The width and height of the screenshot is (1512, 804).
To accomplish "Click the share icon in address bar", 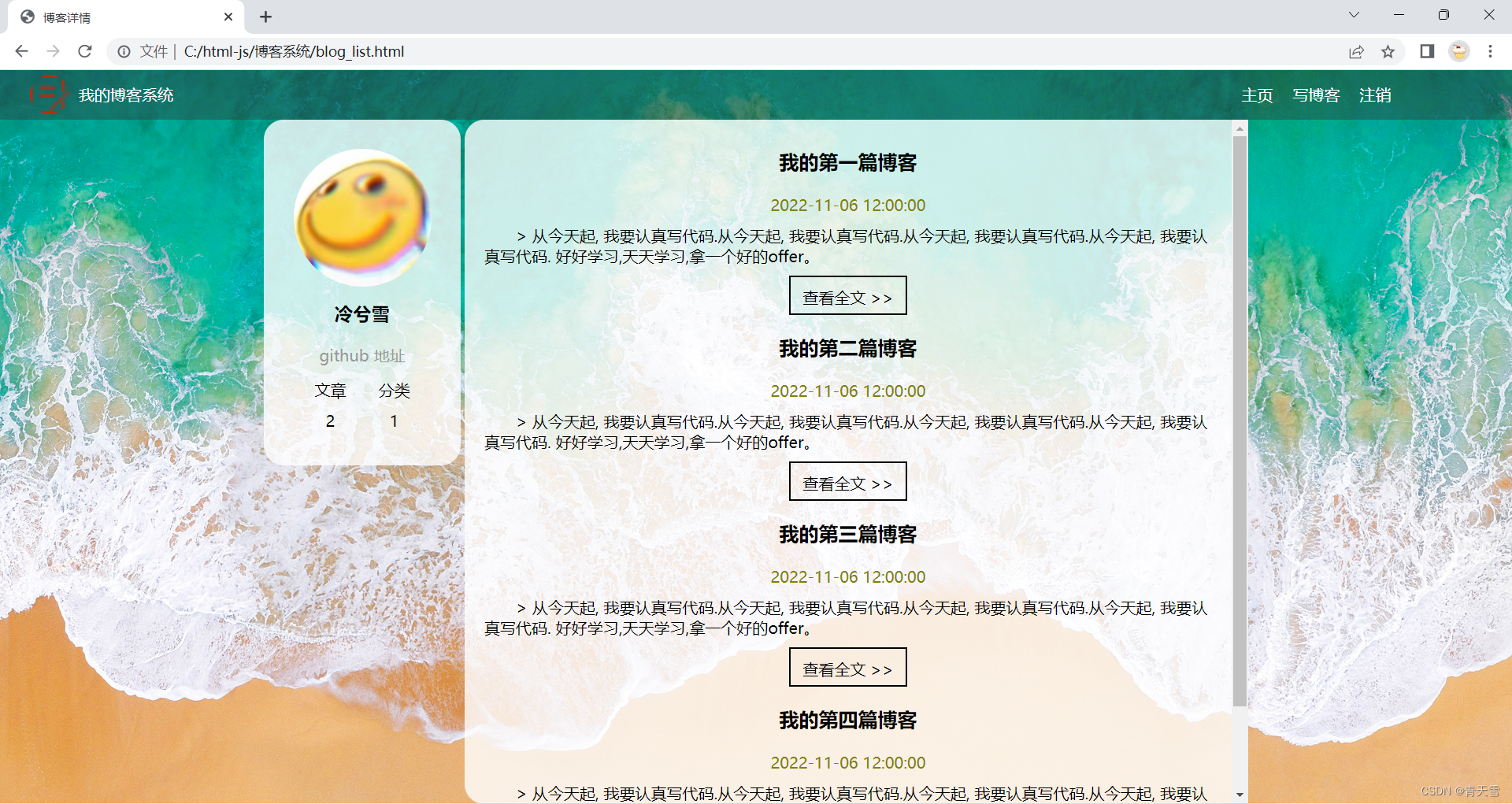I will (x=1356, y=51).
